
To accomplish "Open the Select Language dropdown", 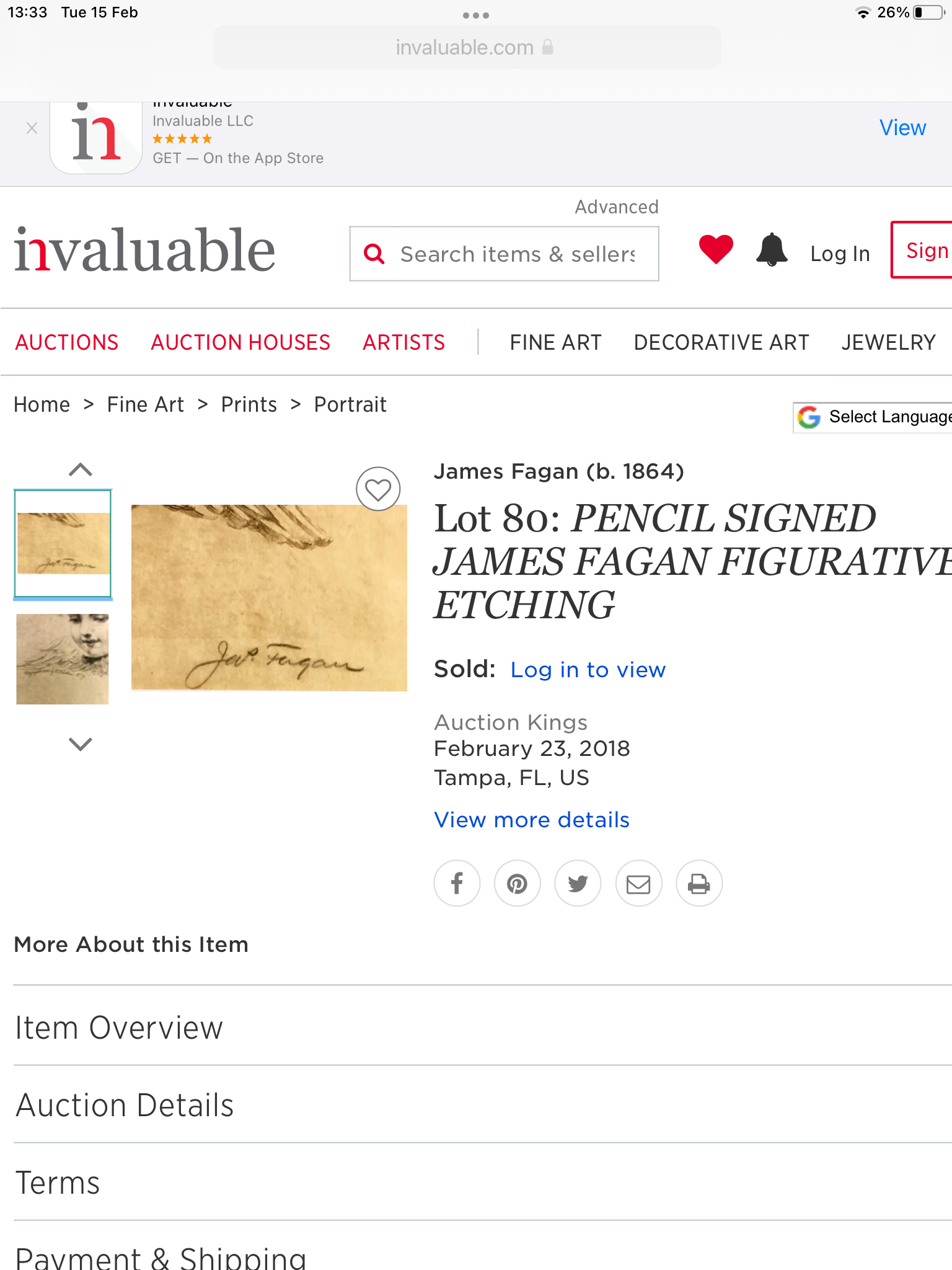I will (874, 417).
